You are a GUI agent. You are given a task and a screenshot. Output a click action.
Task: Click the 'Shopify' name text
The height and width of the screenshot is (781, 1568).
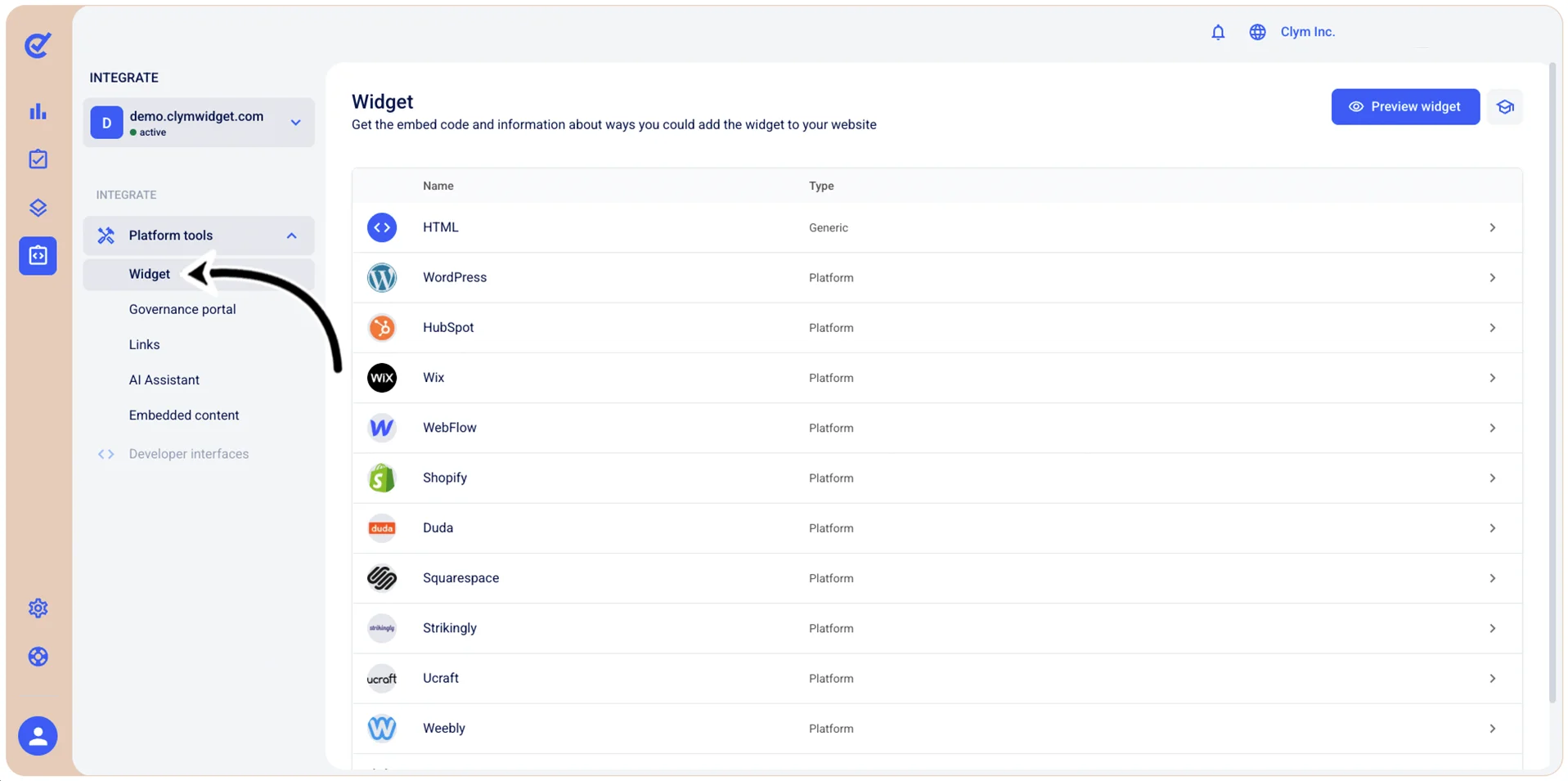[445, 478]
